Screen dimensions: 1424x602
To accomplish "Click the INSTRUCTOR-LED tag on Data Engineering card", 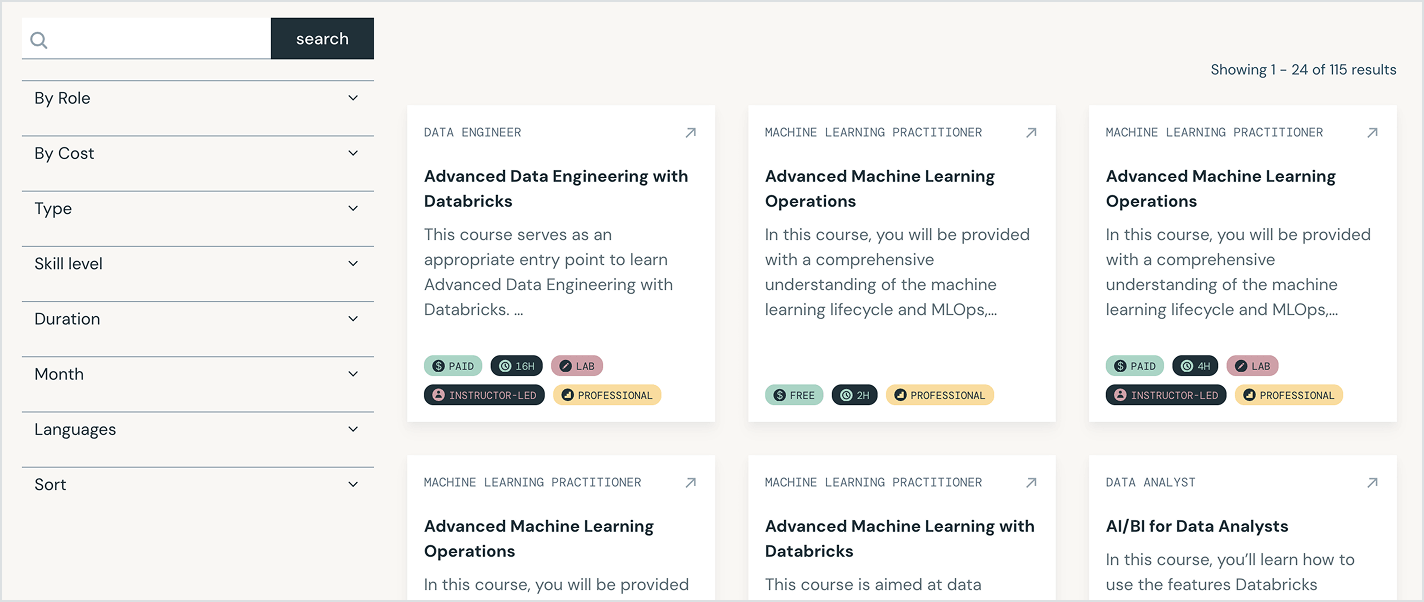I will [x=484, y=395].
